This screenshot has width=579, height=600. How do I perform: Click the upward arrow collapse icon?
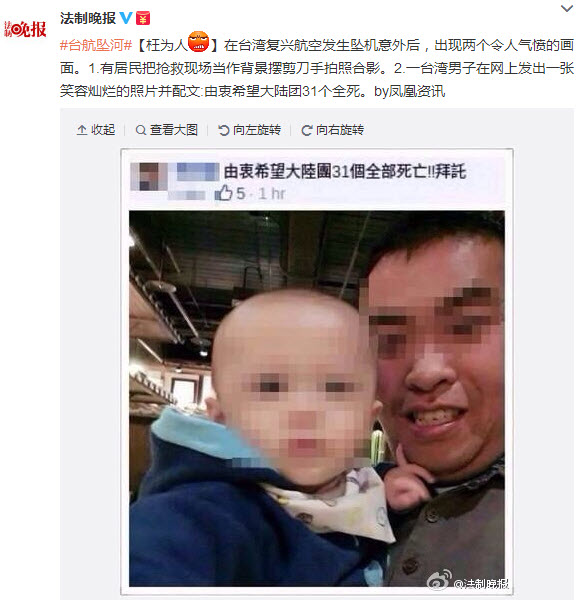click(82, 130)
